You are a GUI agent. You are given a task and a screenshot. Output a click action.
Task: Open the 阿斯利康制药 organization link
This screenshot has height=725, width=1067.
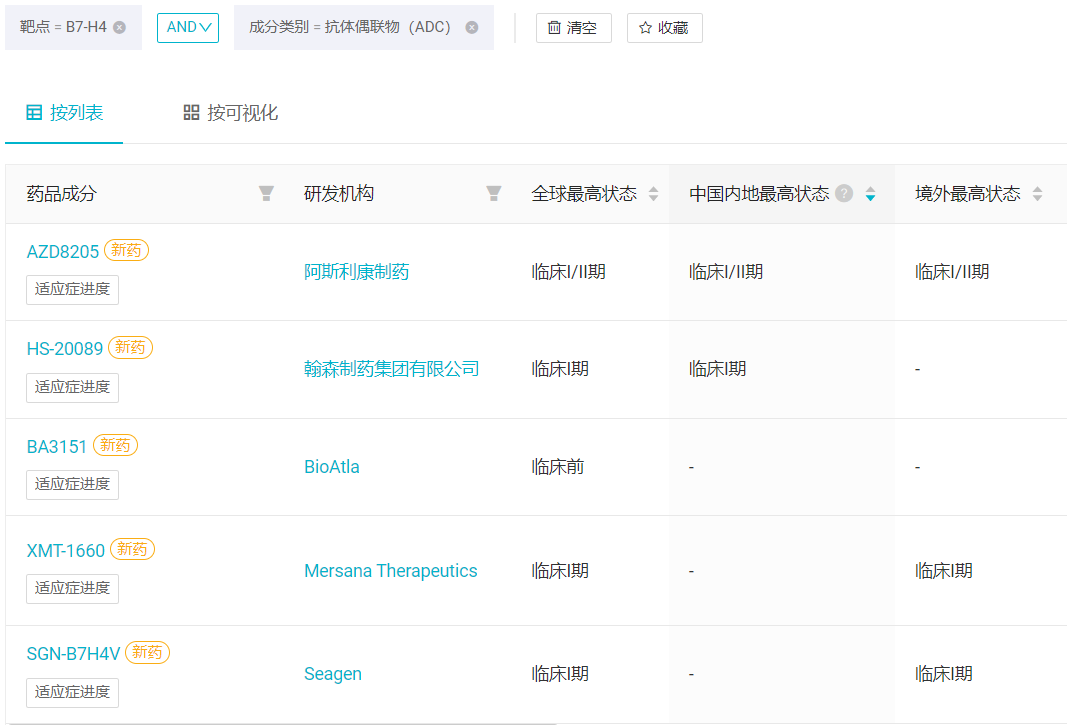pyautogui.click(x=357, y=272)
